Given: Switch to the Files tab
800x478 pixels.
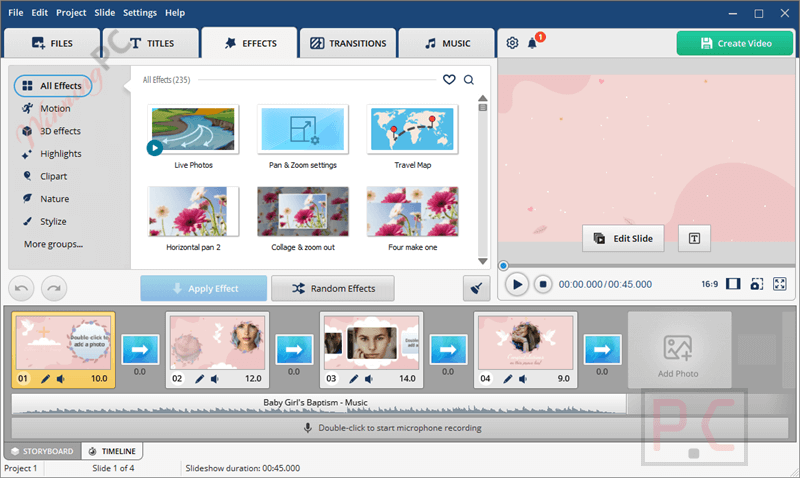Looking at the screenshot, I should pyautogui.click(x=52, y=43).
